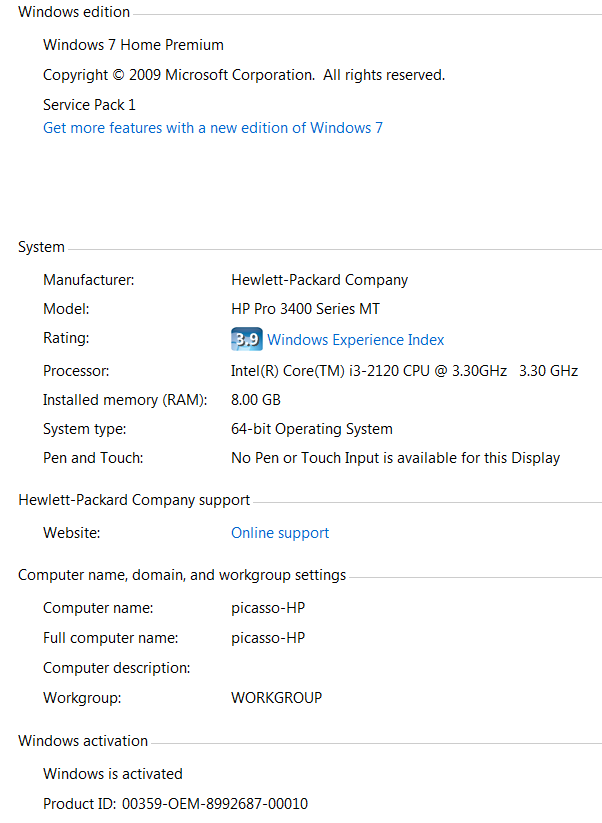
Task: Click the No Pen or Touch Input text
Action: point(395,458)
